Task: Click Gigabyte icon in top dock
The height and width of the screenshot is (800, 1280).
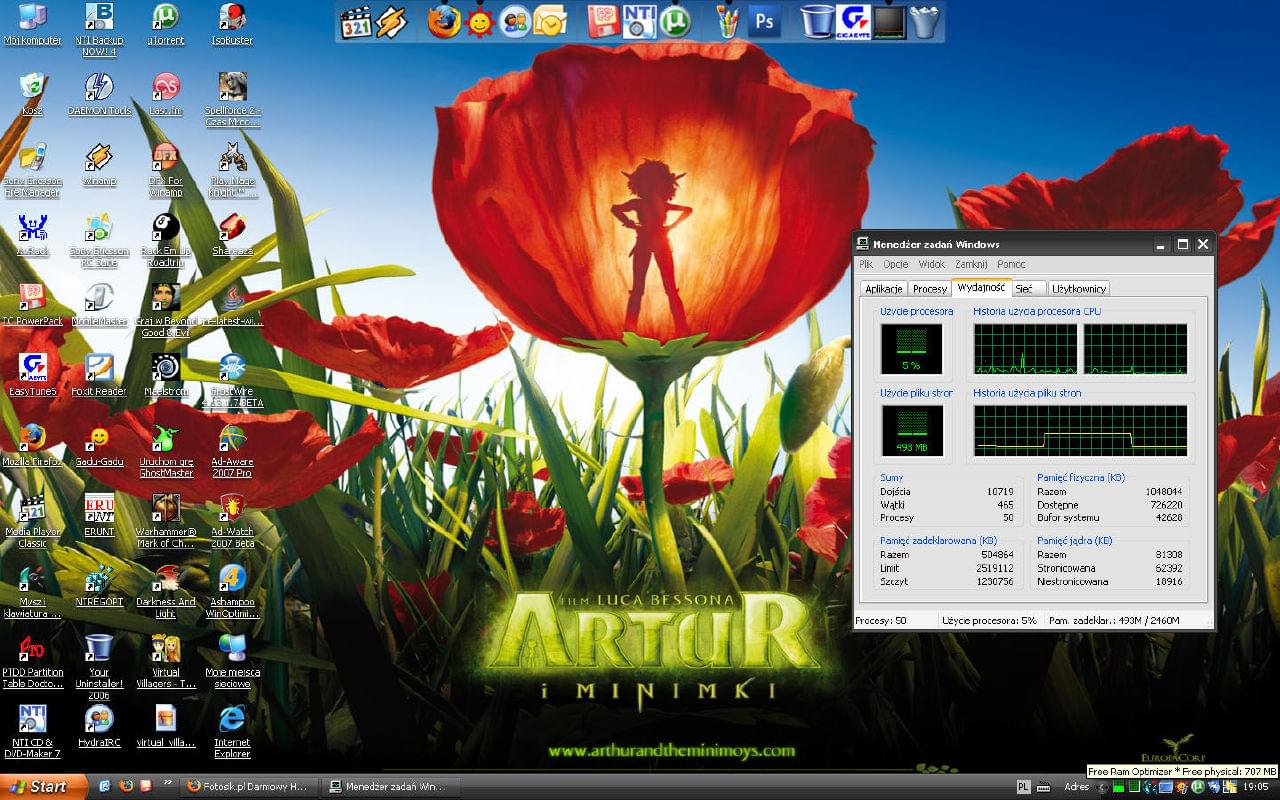Action: 854,21
